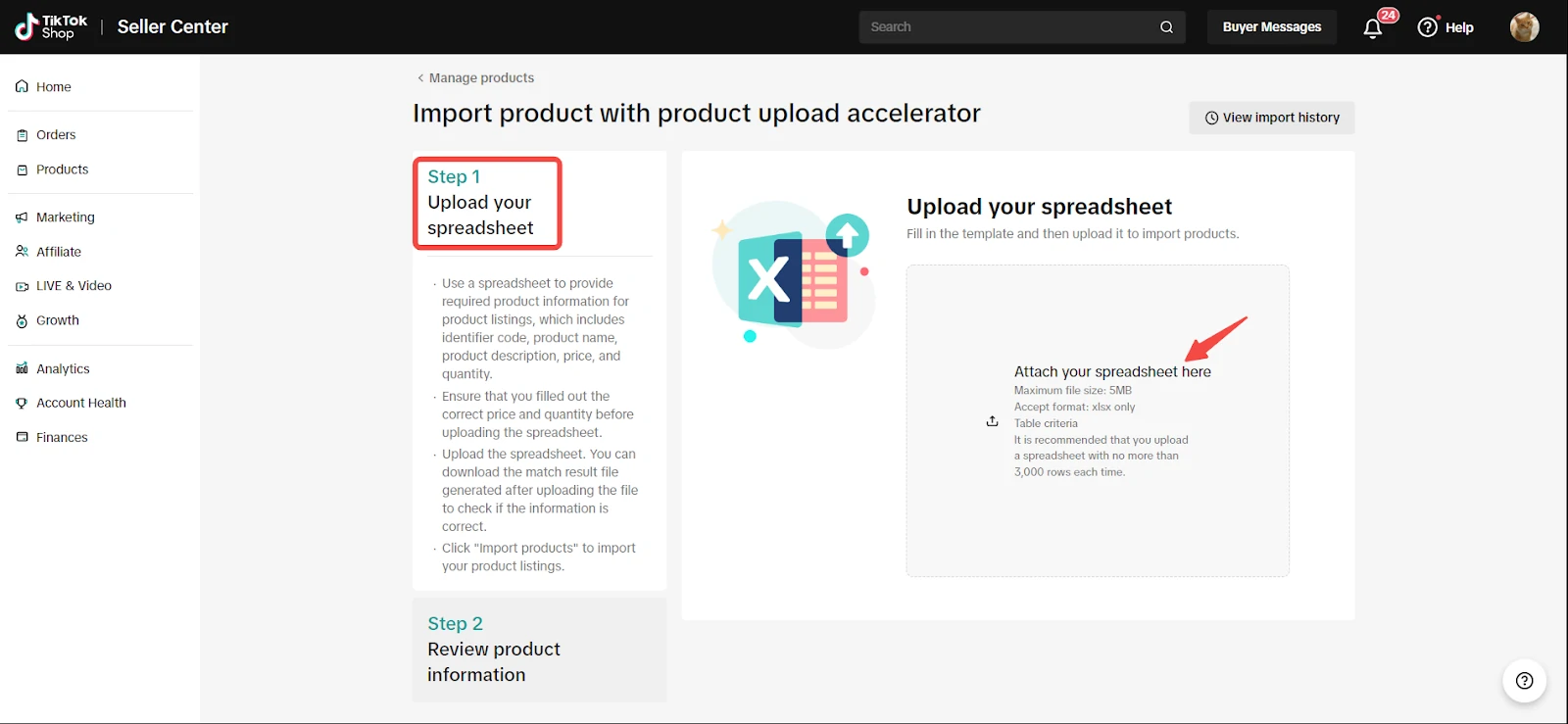Click the Home icon in sidebar
This screenshot has width=1568, height=724.
tap(22, 87)
